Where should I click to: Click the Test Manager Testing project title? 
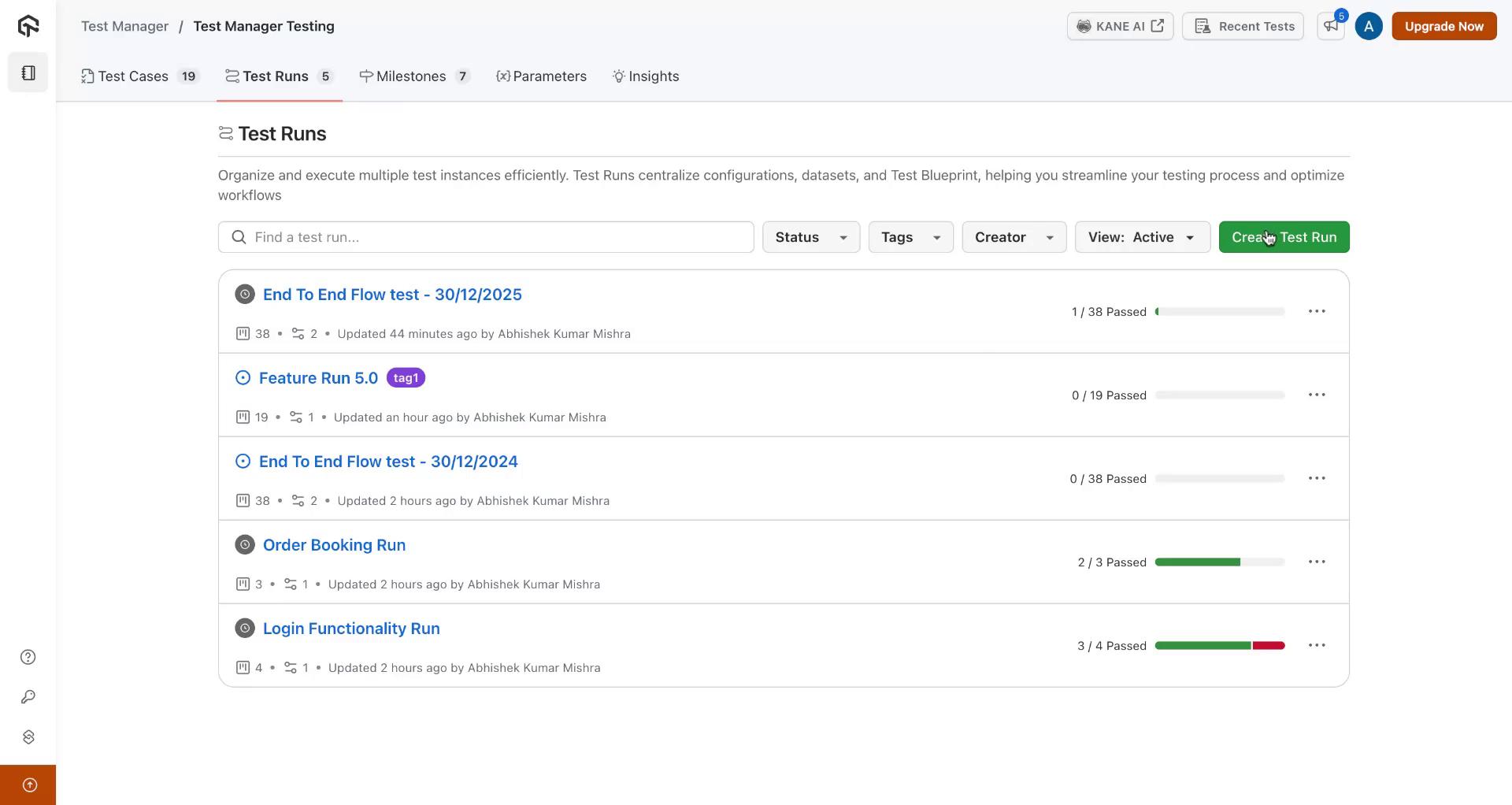tap(264, 26)
